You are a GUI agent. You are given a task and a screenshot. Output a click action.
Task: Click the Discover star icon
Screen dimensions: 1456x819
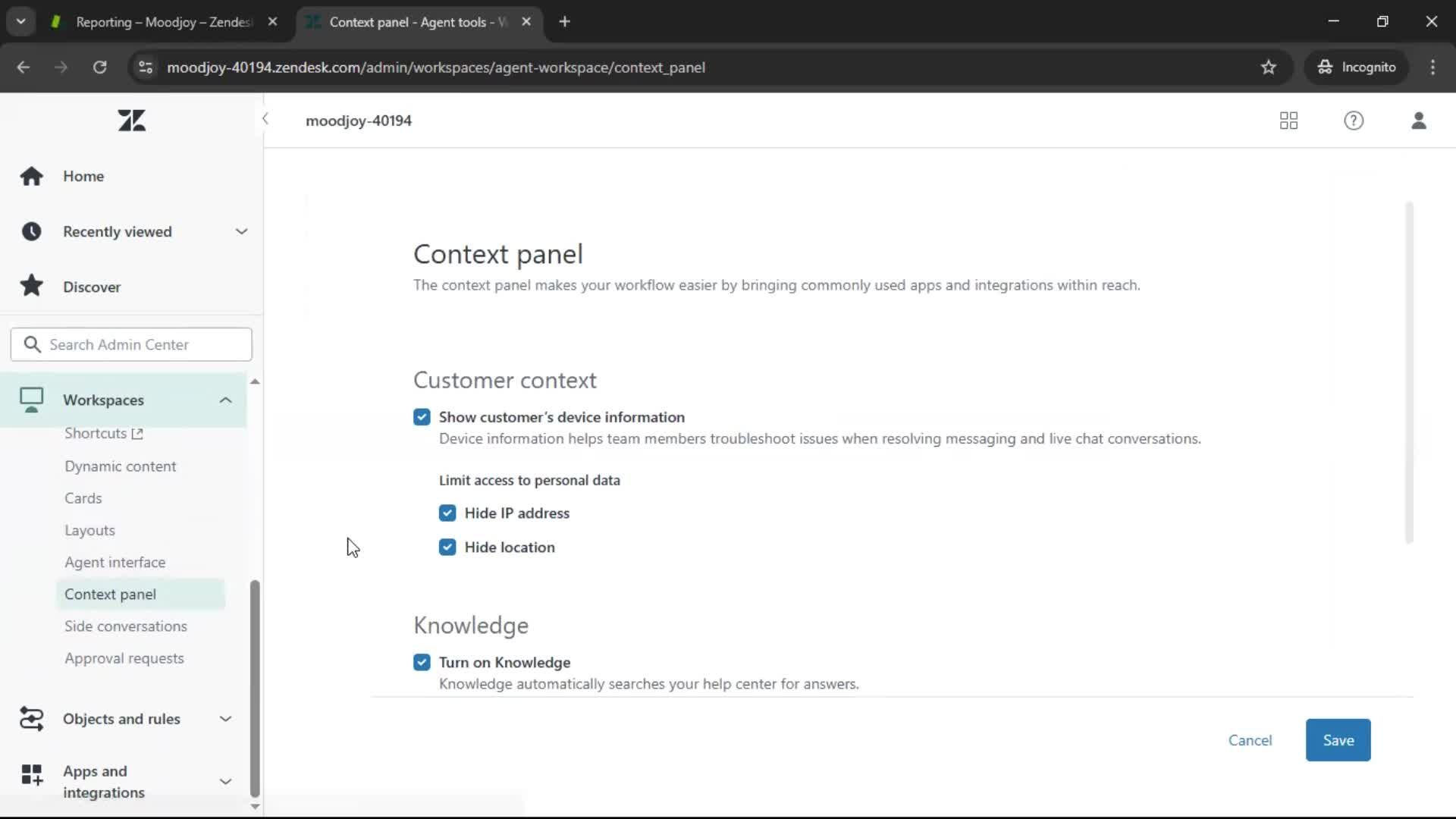click(31, 286)
